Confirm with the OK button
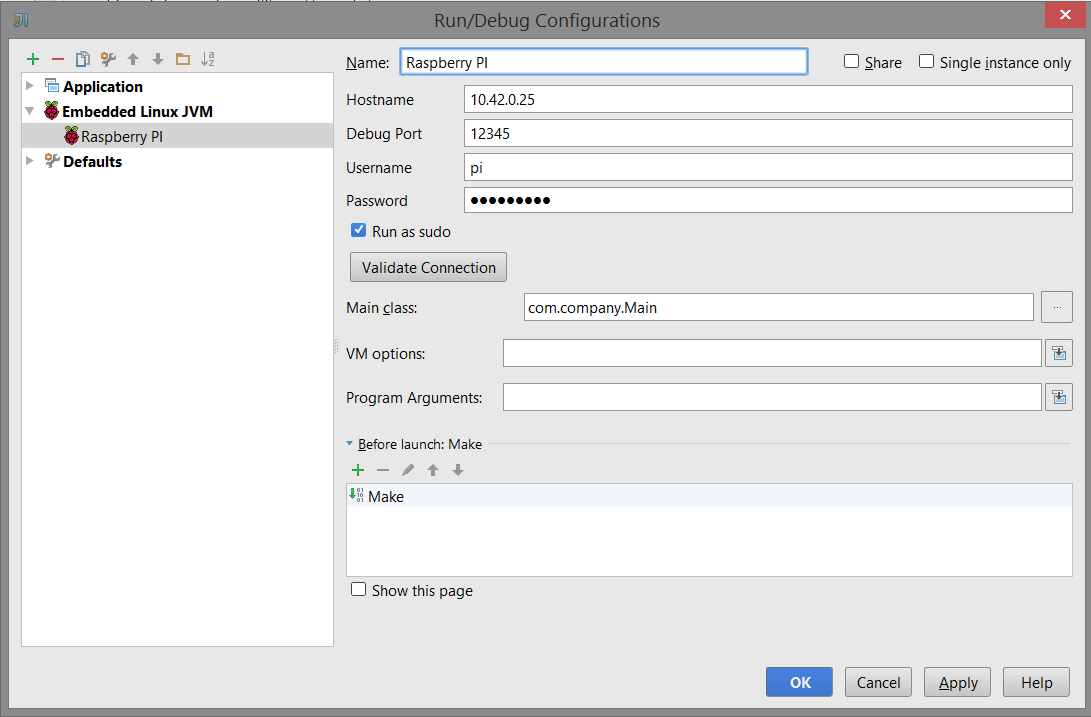Viewport: 1091px width, 717px height. click(799, 682)
